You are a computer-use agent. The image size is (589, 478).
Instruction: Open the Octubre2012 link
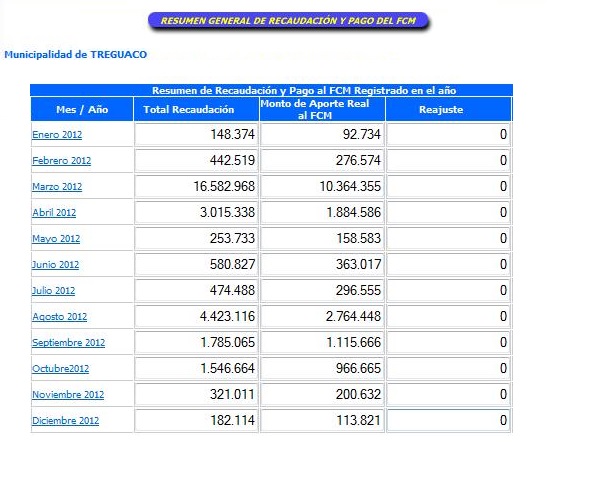[60, 368]
